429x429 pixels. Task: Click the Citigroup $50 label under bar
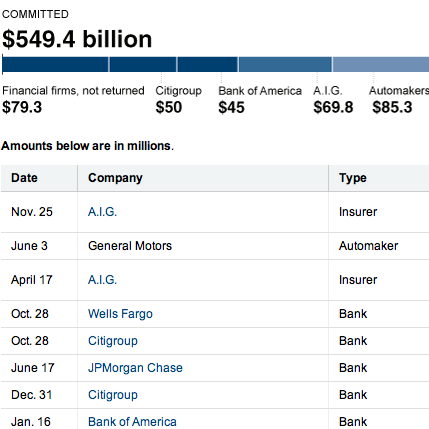[x=178, y=100]
